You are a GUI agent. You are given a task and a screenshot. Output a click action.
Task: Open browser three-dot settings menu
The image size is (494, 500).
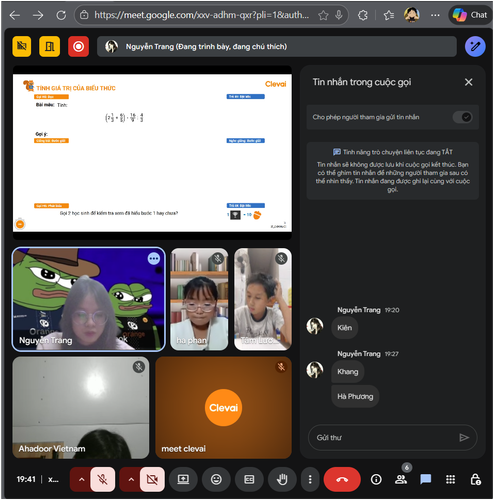click(435, 15)
